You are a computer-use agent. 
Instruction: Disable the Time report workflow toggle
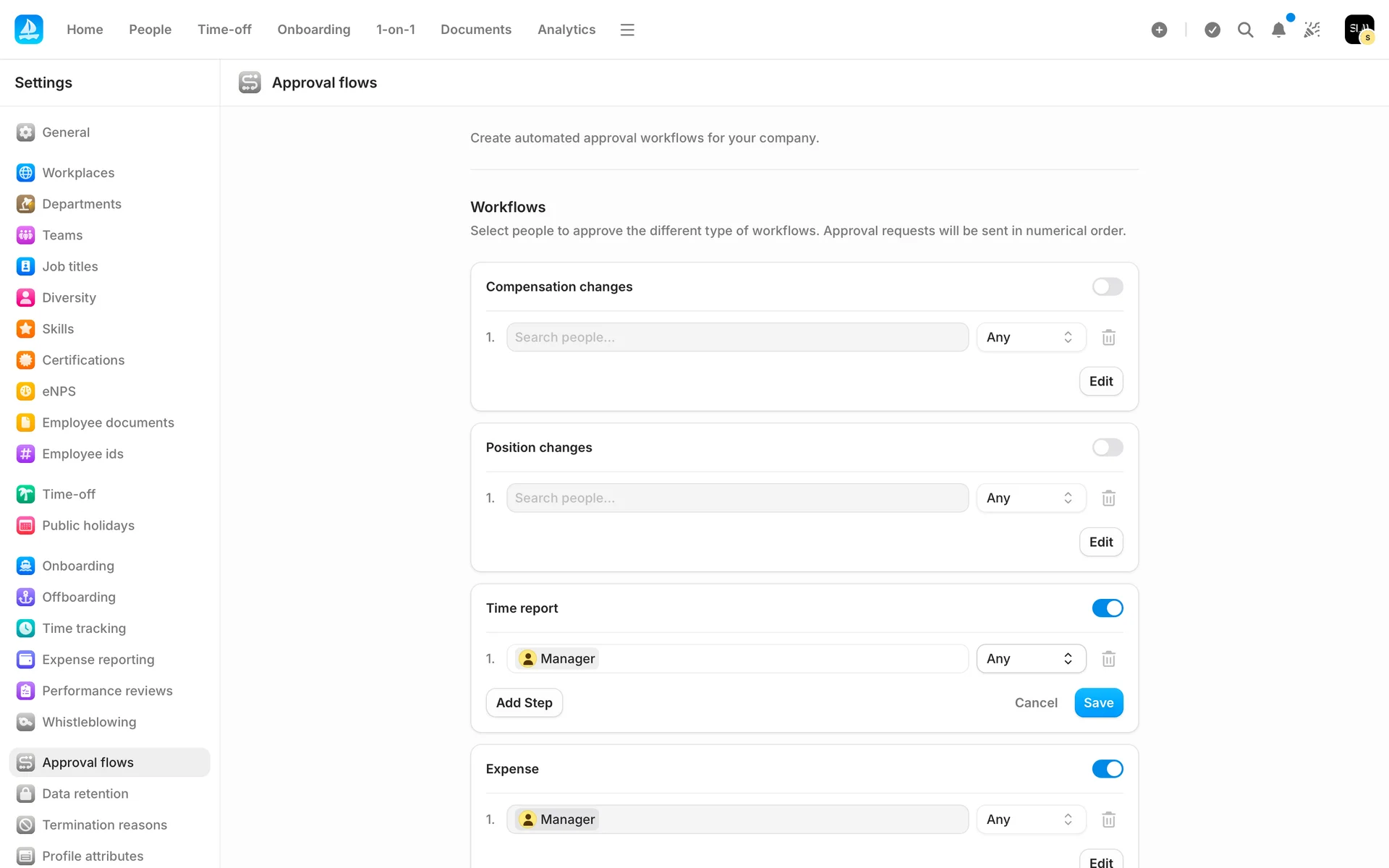[x=1107, y=608]
